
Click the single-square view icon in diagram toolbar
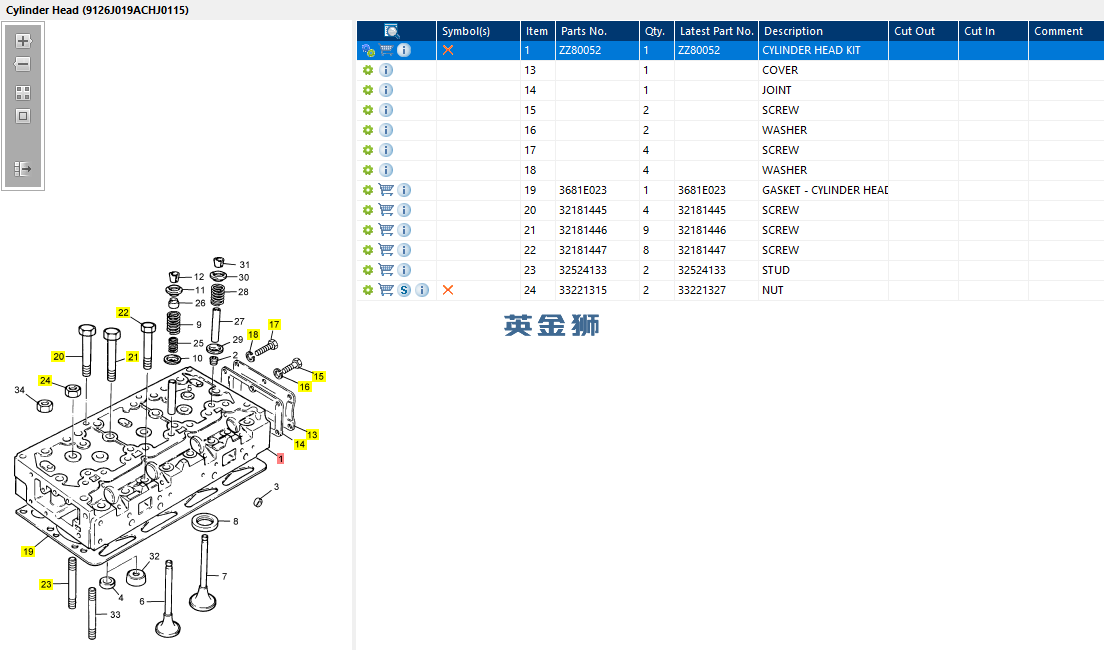point(23,116)
